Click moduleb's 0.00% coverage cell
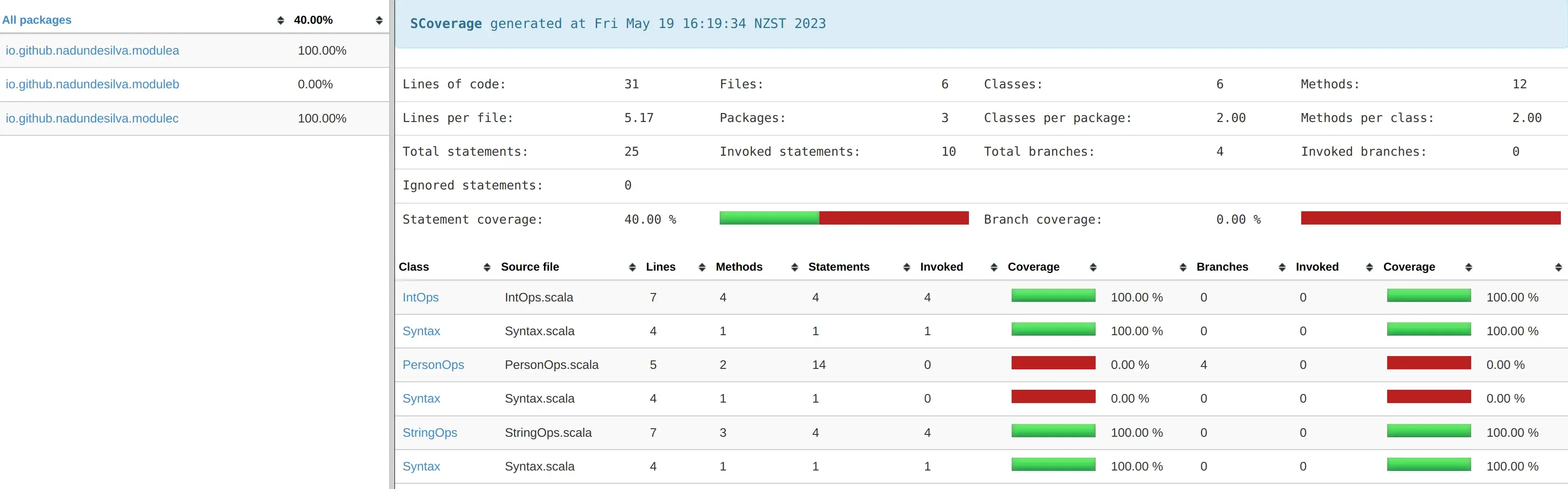1568x489 pixels. click(x=315, y=84)
